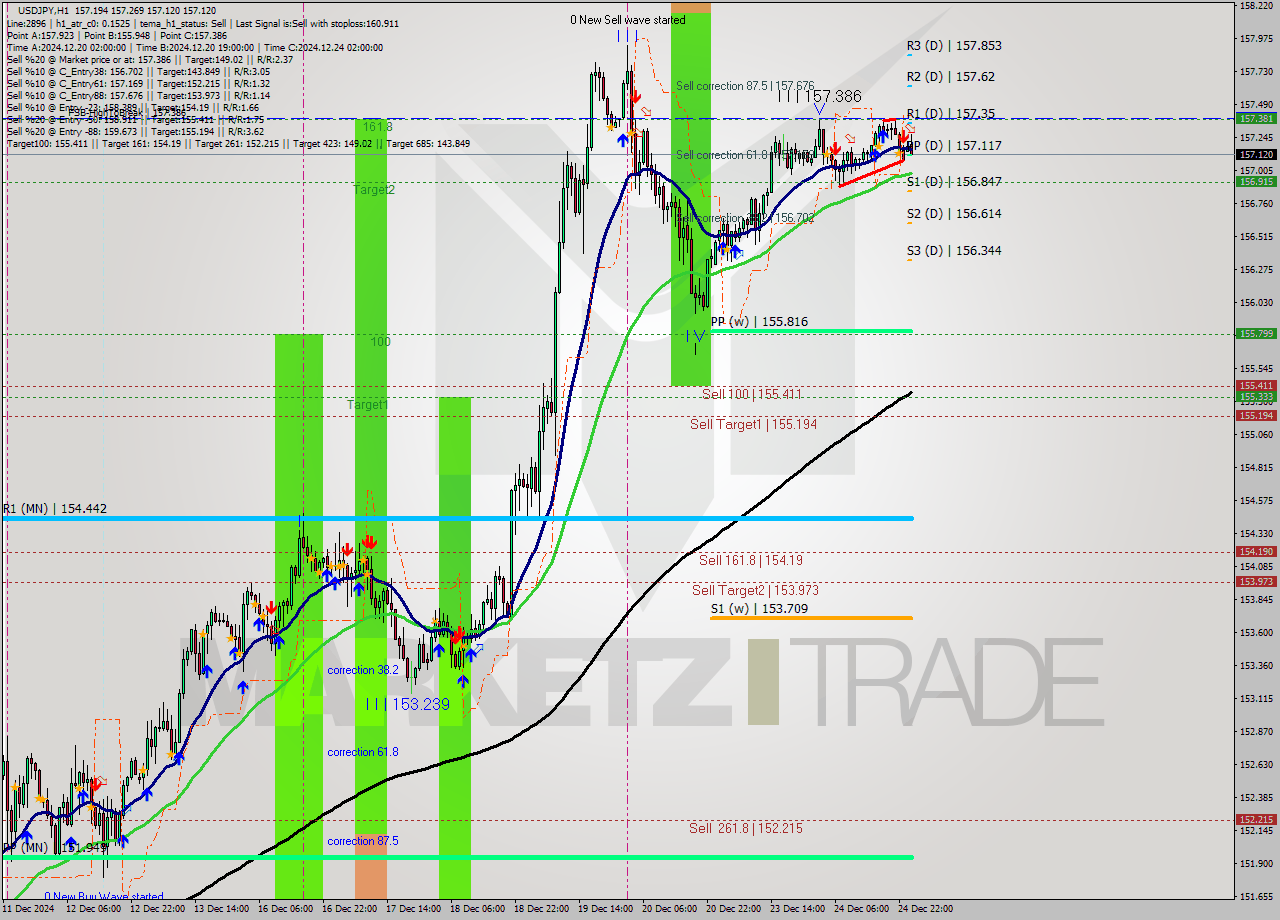
Task: Click the 151.655 price scale value
Action: [1256, 897]
